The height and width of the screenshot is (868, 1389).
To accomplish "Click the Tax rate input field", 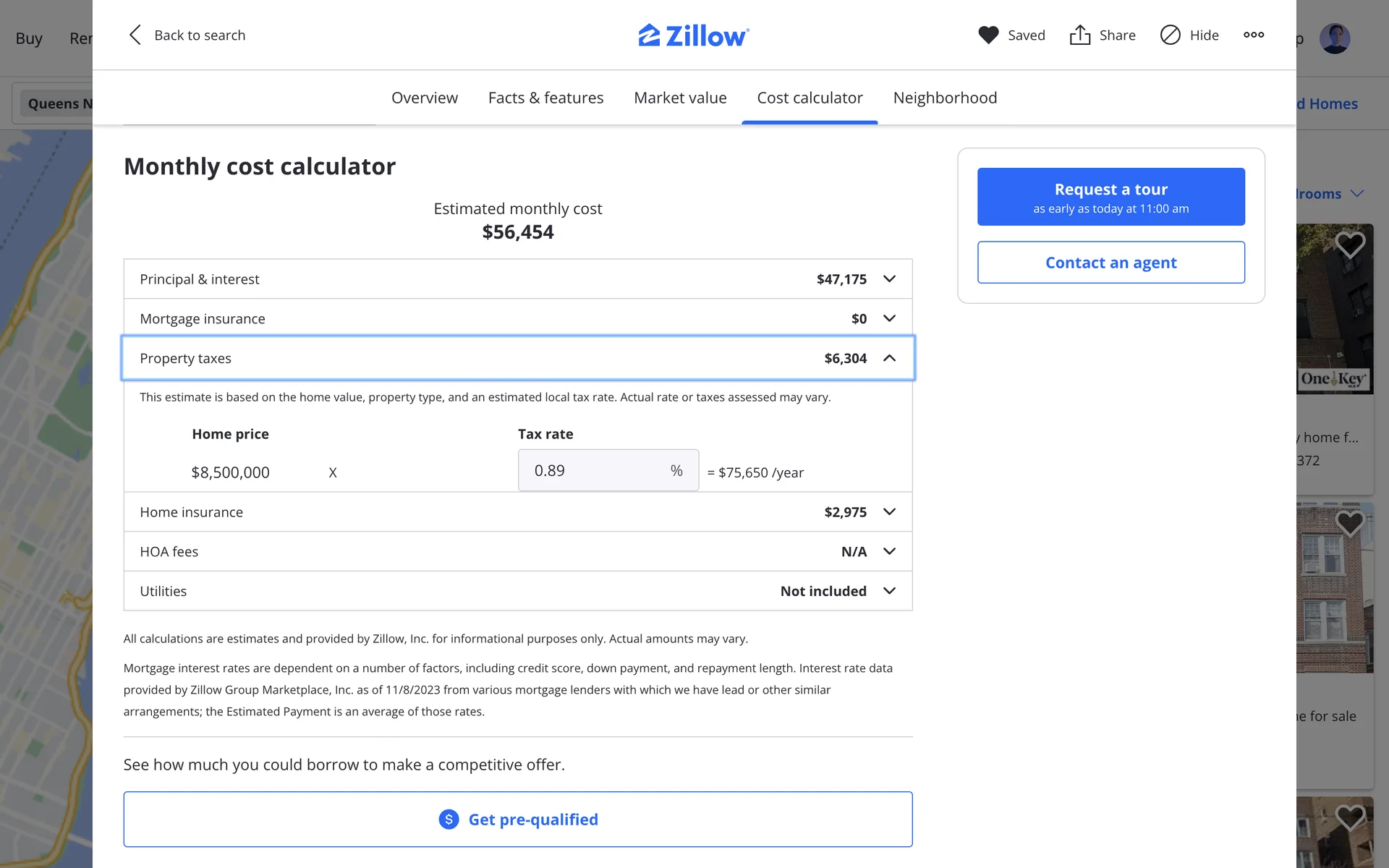I will pyautogui.click(x=593, y=471).
